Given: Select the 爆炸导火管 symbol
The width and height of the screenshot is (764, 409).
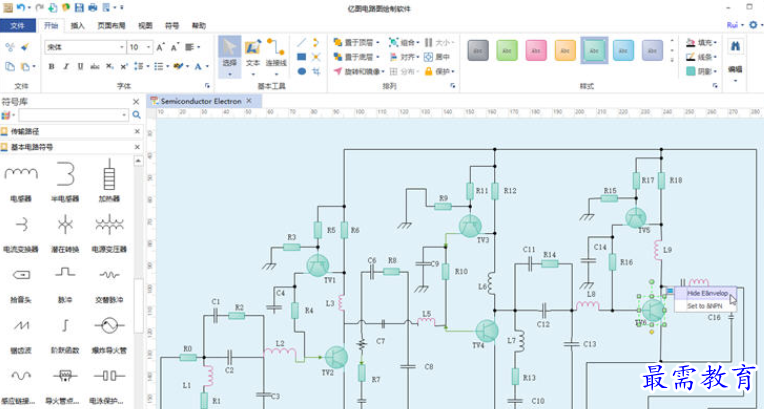Looking at the screenshot, I should [109, 333].
